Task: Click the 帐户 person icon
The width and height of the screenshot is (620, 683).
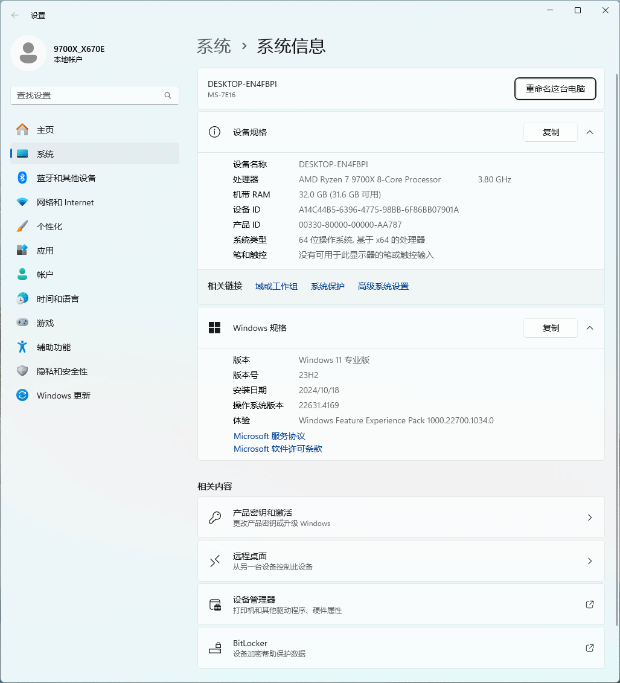Action: 22,274
